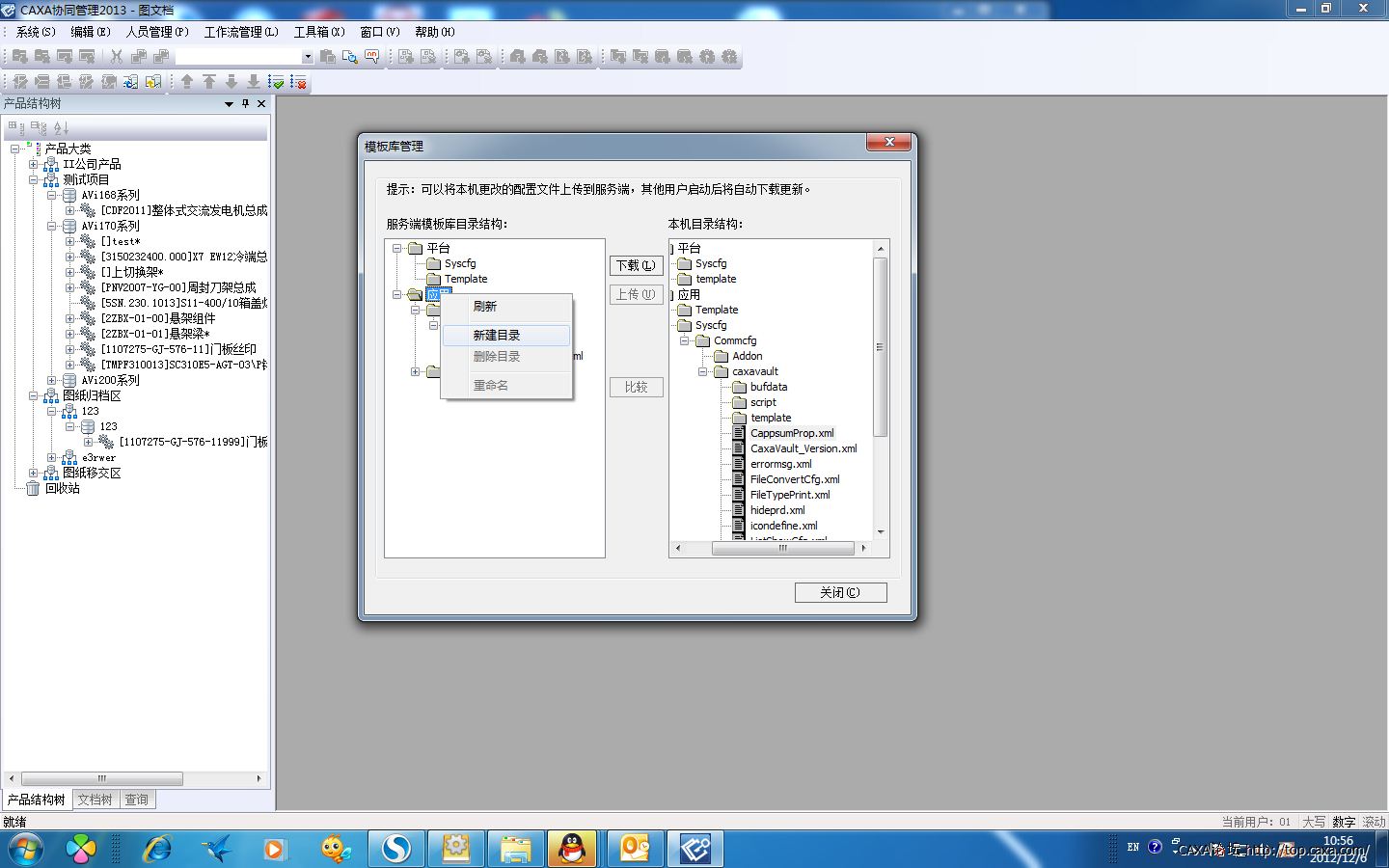This screenshot has width=1389, height=868.
Task: Open Internet Explorer from the taskbar
Action: [x=157, y=849]
